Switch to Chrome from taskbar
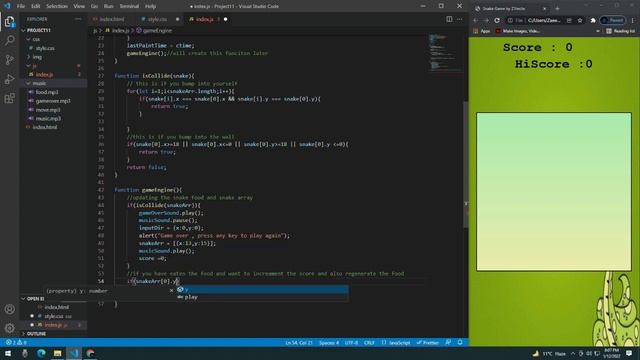 coord(90,353)
